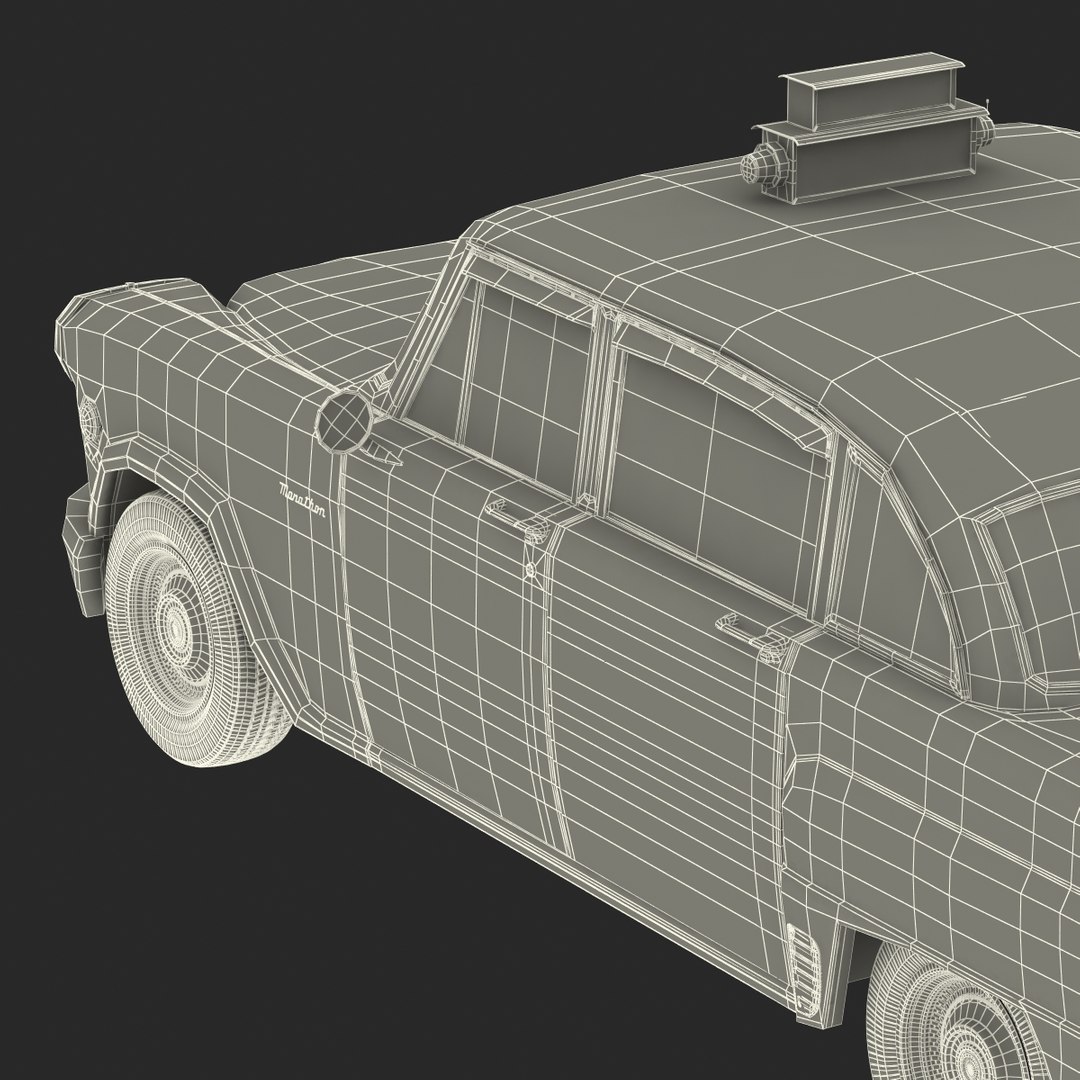
Task: Click the front door handle
Action: tap(519, 520)
